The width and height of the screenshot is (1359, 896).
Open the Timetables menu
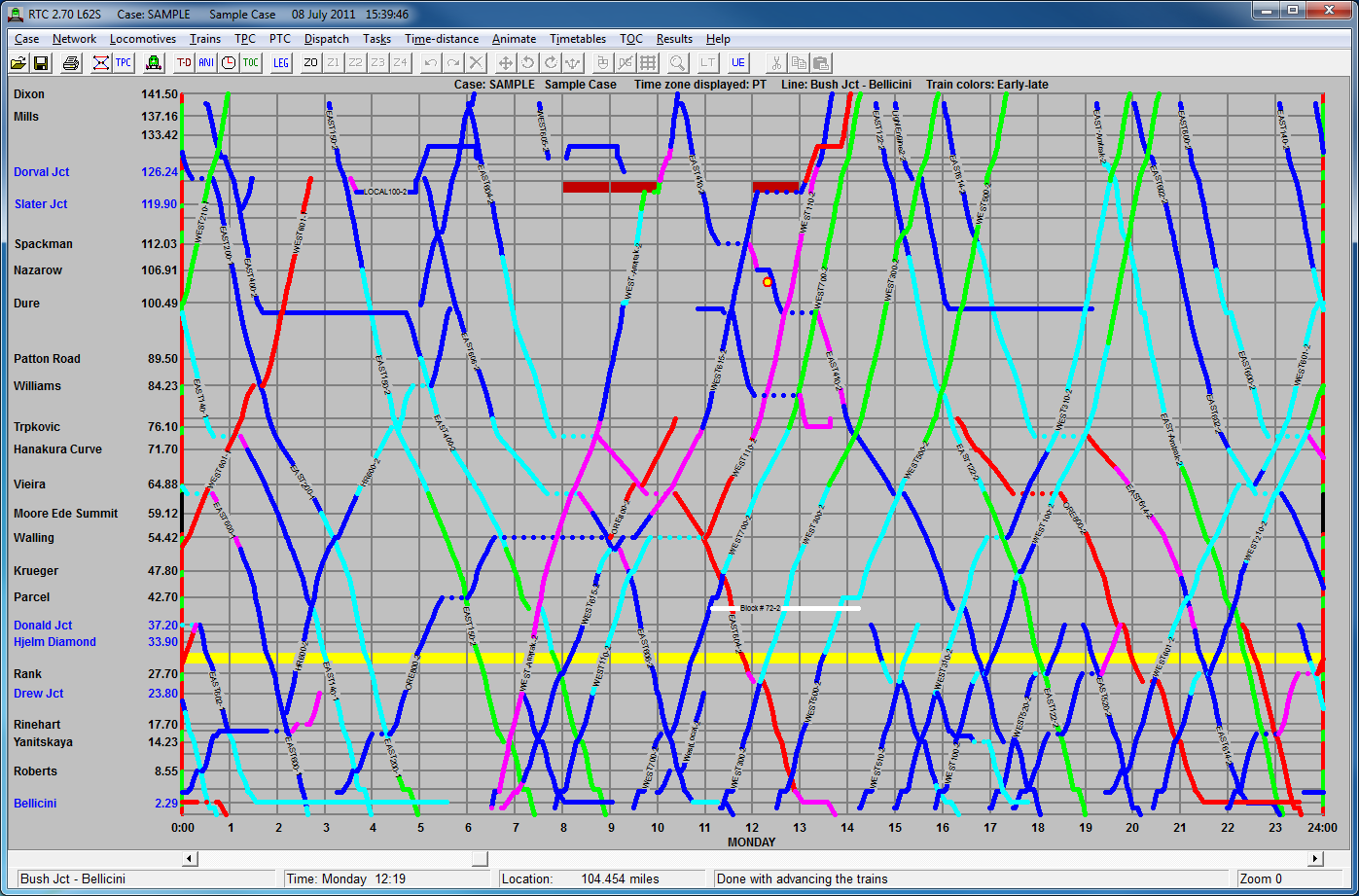point(578,39)
